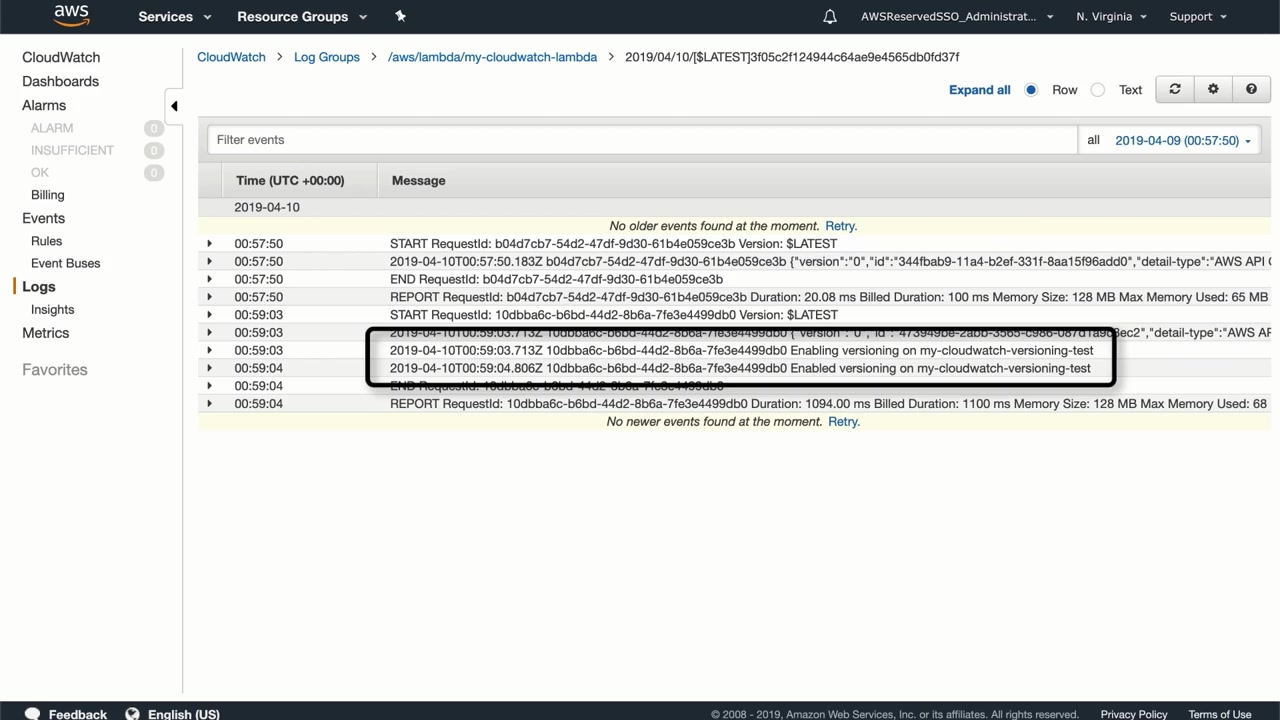Open Events in the sidebar
The width and height of the screenshot is (1280, 720).
pyautogui.click(x=43, y=218)
